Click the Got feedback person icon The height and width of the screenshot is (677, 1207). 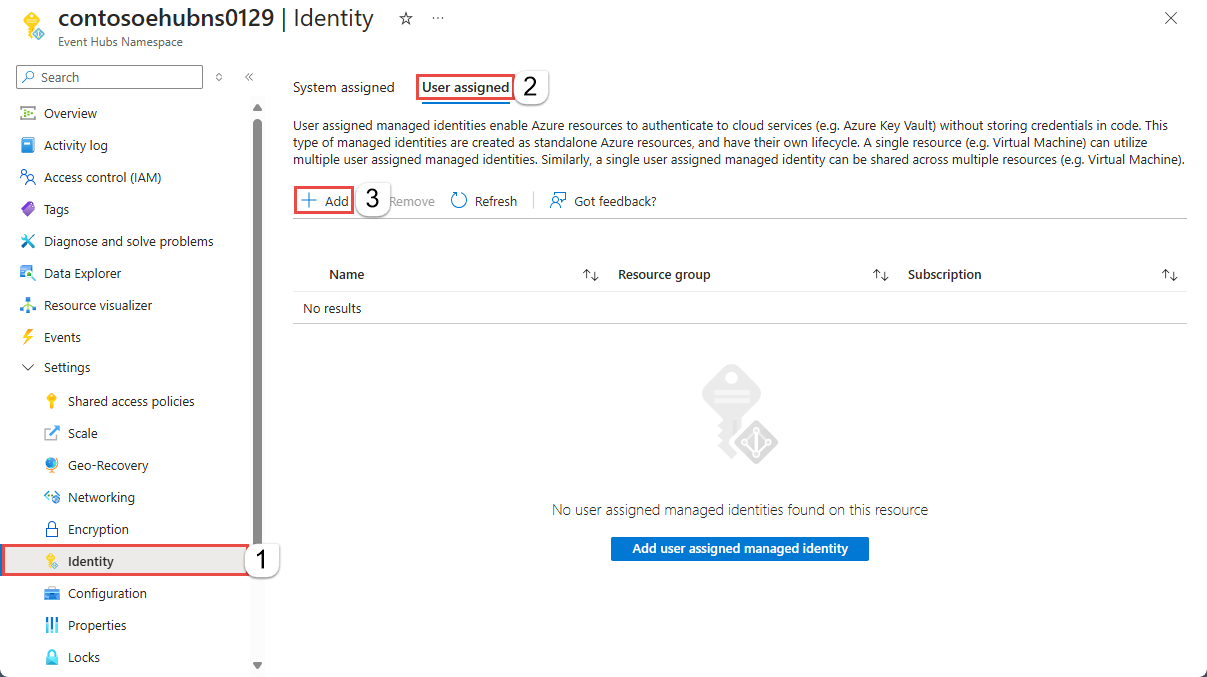[x=558, y=200]
